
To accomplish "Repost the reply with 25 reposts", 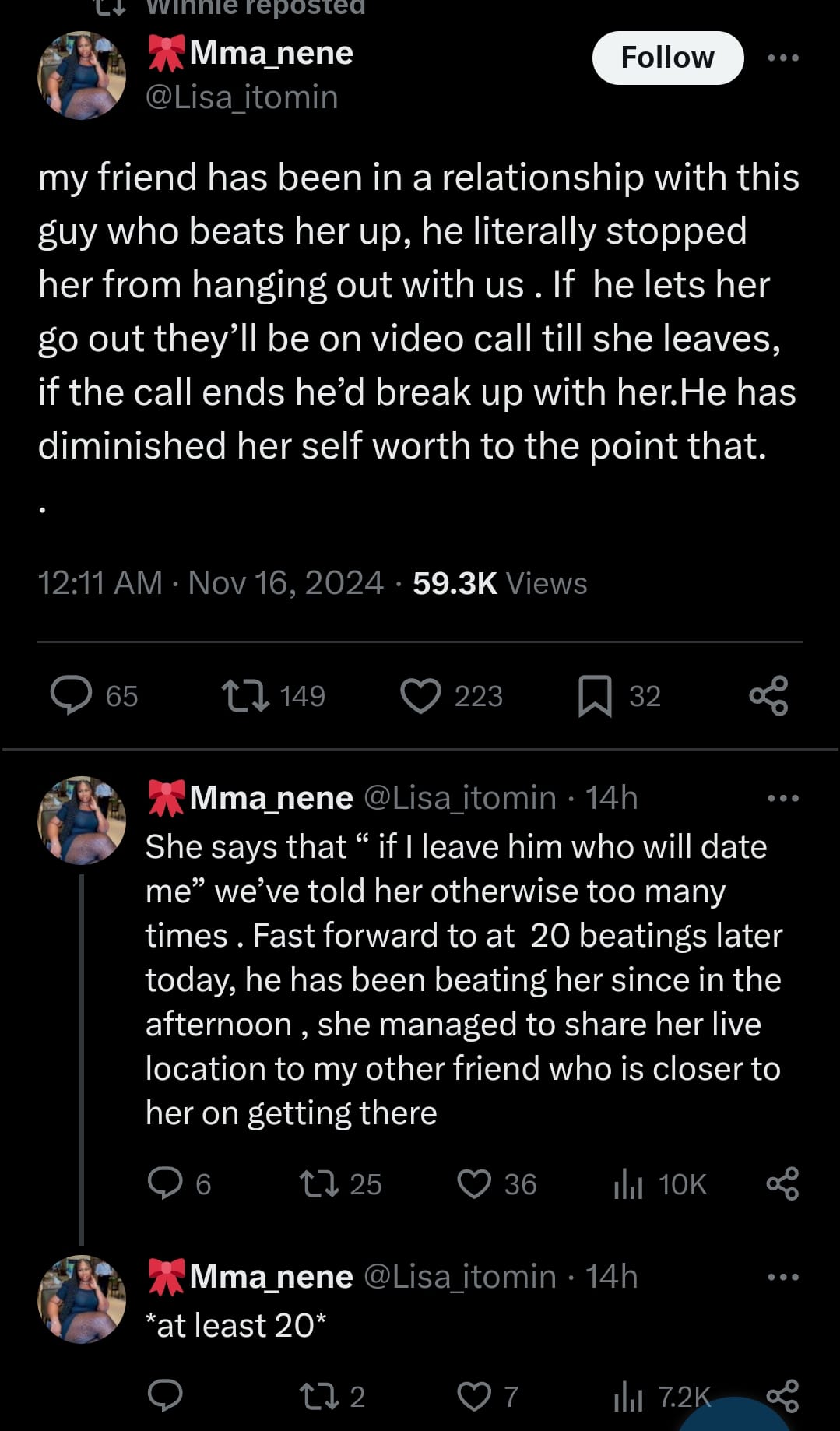I will click(x=319, y=1183).
